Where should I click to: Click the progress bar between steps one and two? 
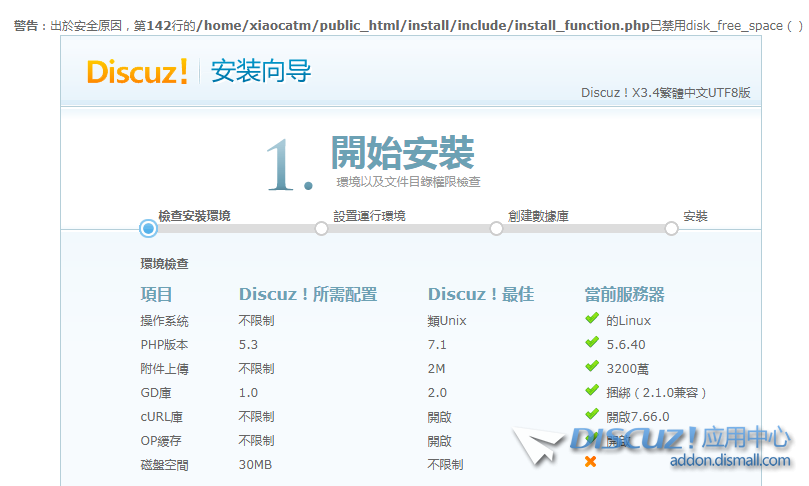coord(235,229)
